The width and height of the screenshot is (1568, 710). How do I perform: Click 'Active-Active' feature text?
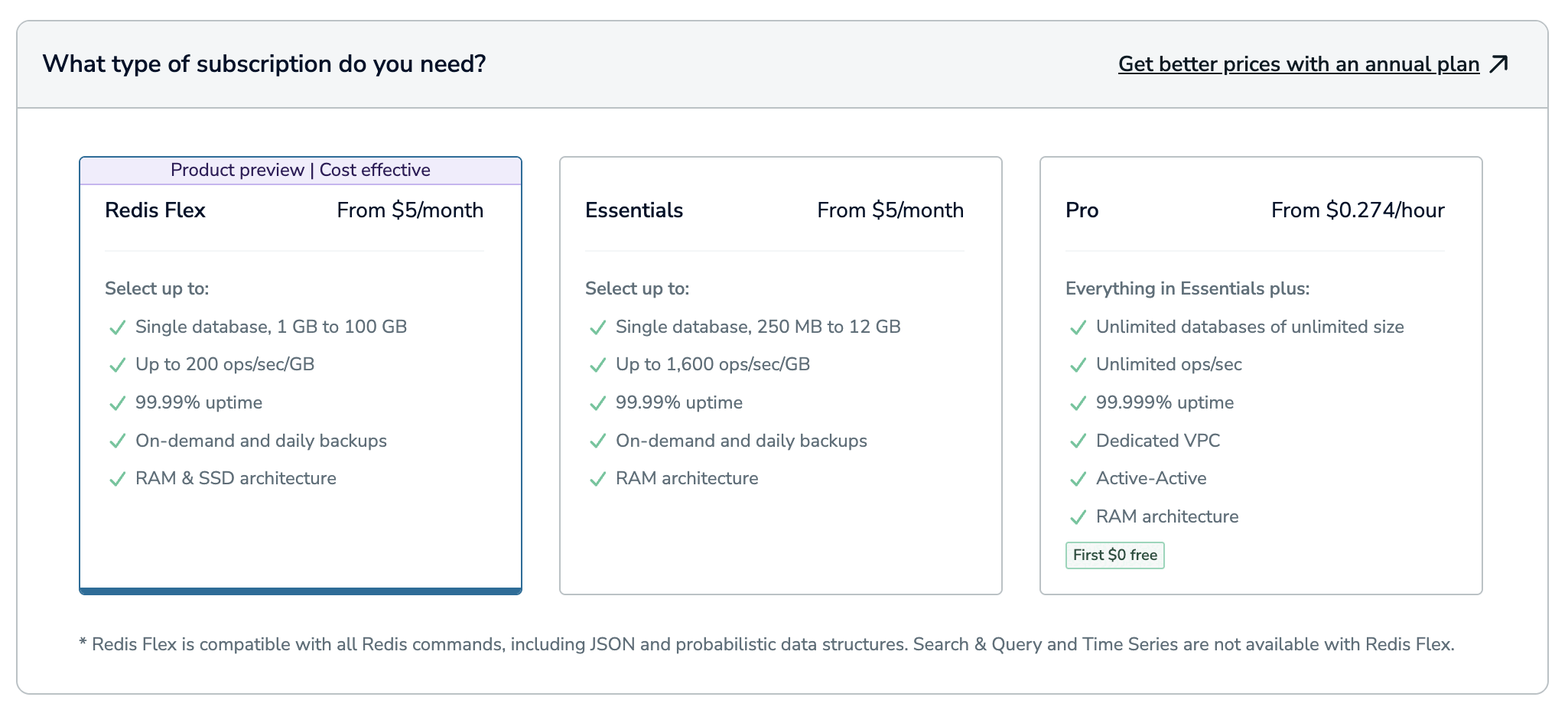[1151, 479]
